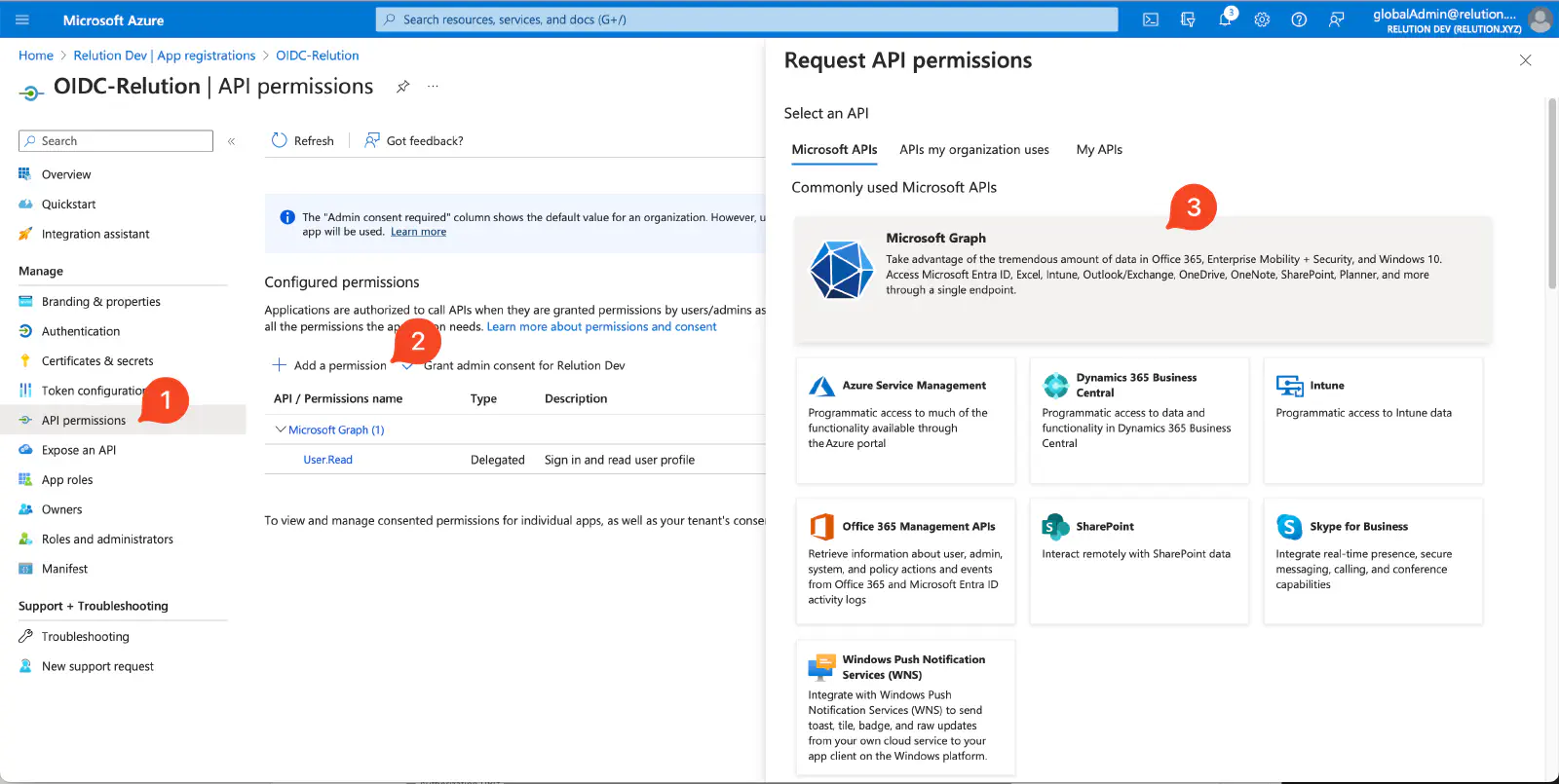Open the Help question mark icon

coord(1299,19)
